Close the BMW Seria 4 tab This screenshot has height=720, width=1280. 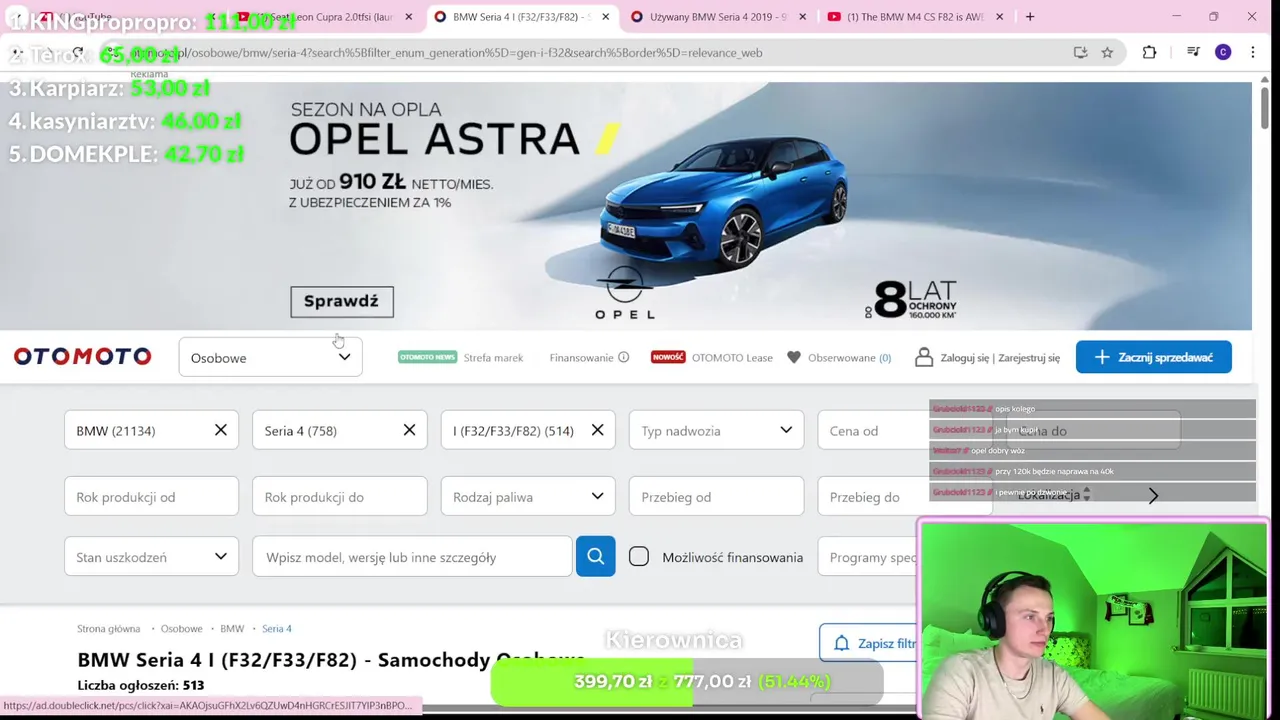605,16
